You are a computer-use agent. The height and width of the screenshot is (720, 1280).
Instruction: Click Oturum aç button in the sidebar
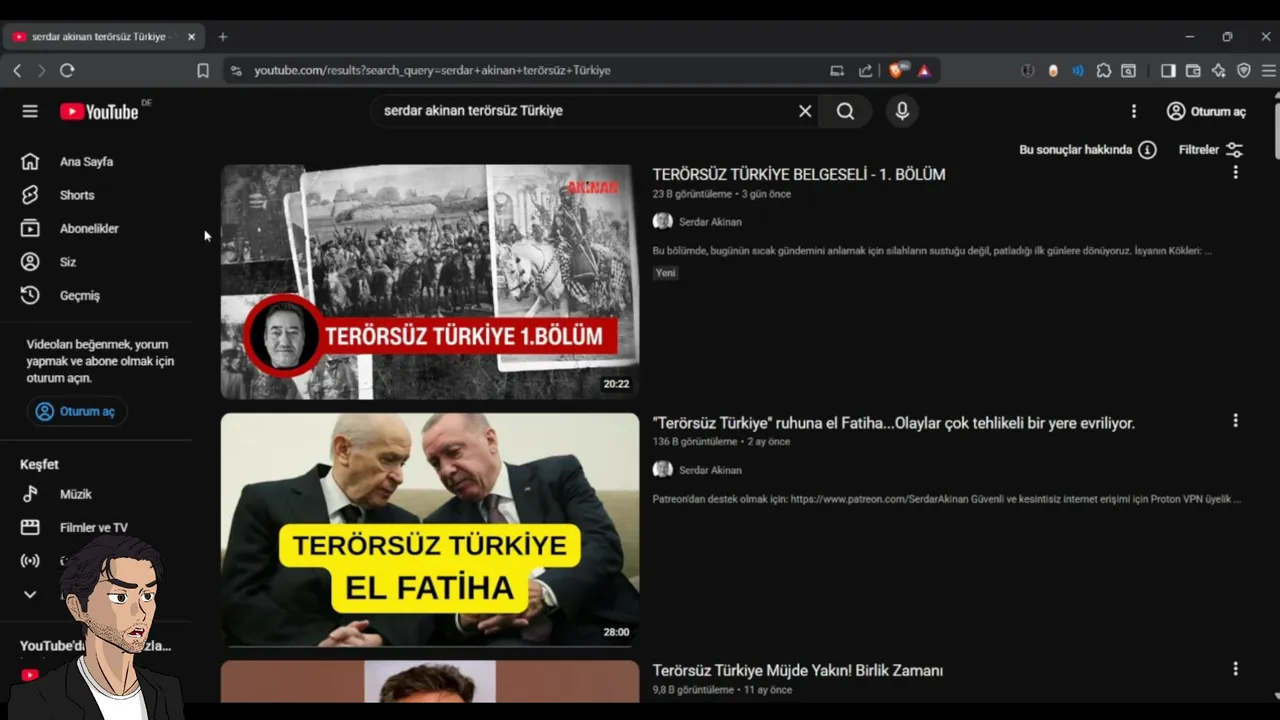coord(77,411)
